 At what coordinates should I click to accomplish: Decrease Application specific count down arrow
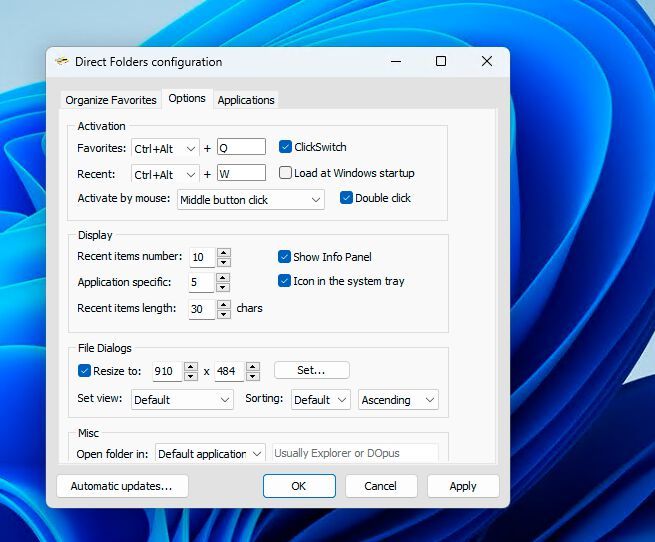223,287
